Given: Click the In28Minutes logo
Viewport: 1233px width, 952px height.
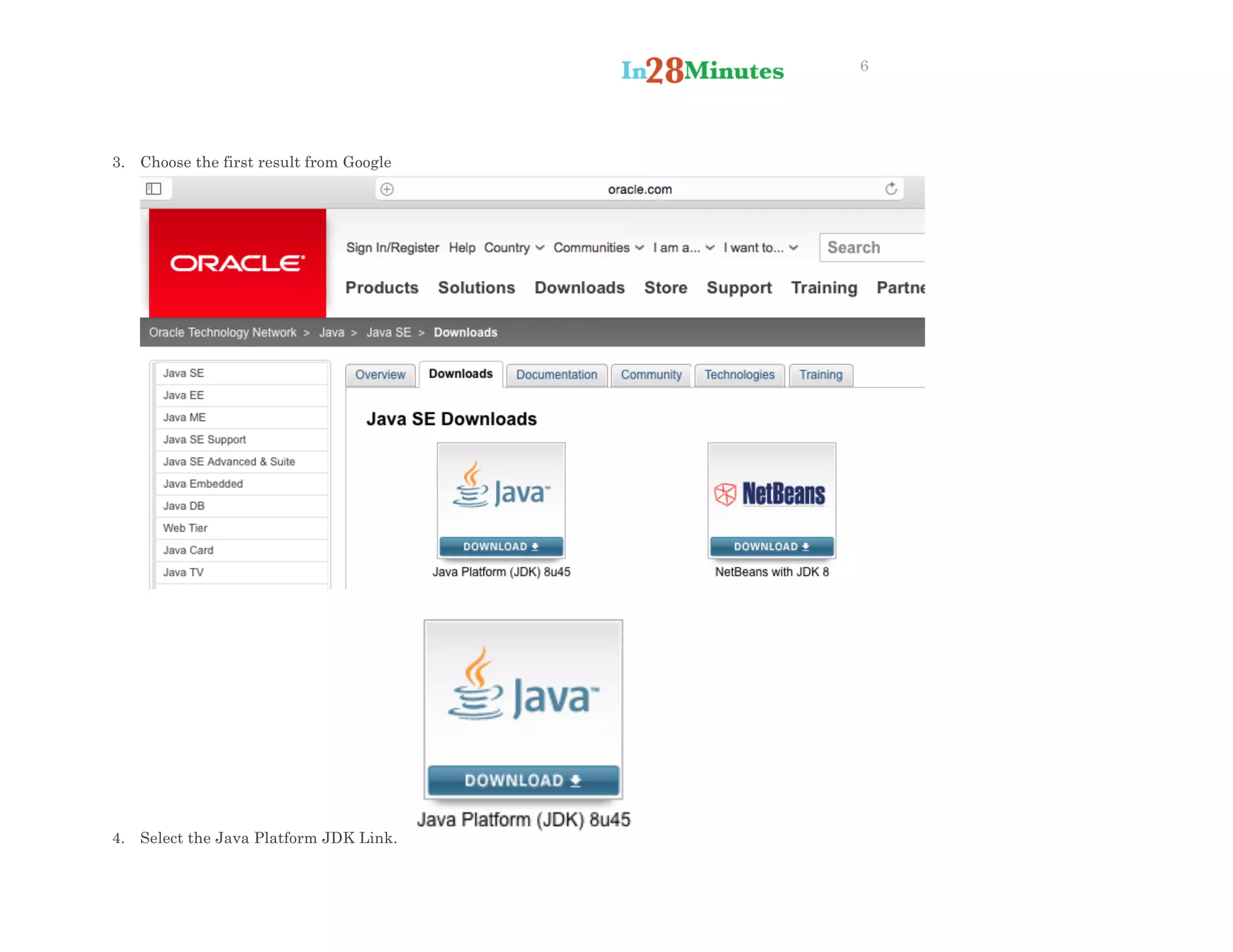Looking at the screenshot, I should click(x=703, y=70).
